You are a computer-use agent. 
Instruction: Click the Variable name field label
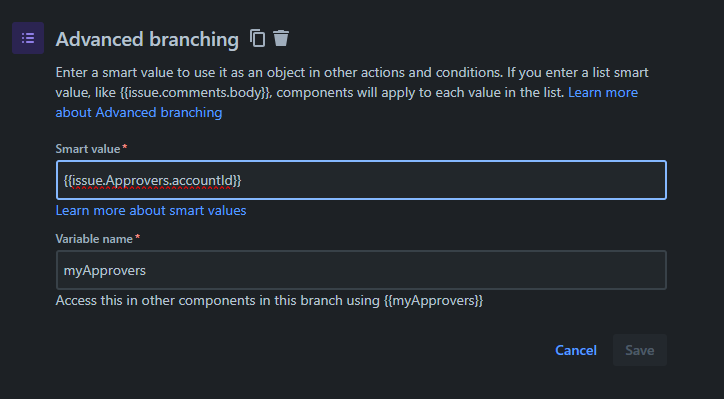click(94, 239)
